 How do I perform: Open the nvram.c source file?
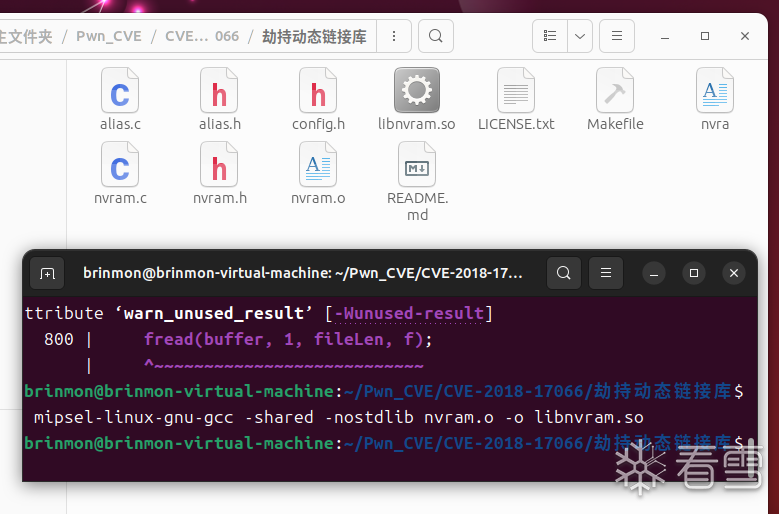pos(120,174)
